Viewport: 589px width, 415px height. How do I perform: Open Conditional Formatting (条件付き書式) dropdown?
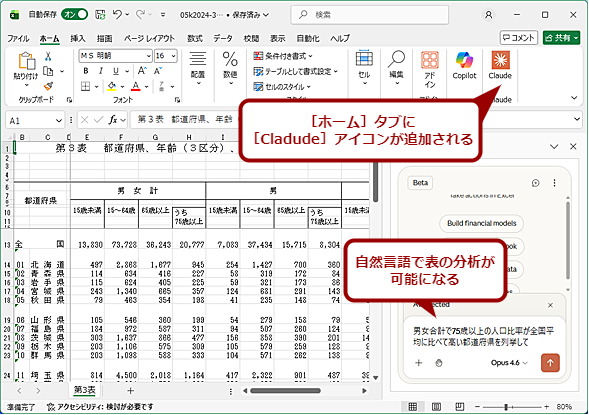(283, 56)
